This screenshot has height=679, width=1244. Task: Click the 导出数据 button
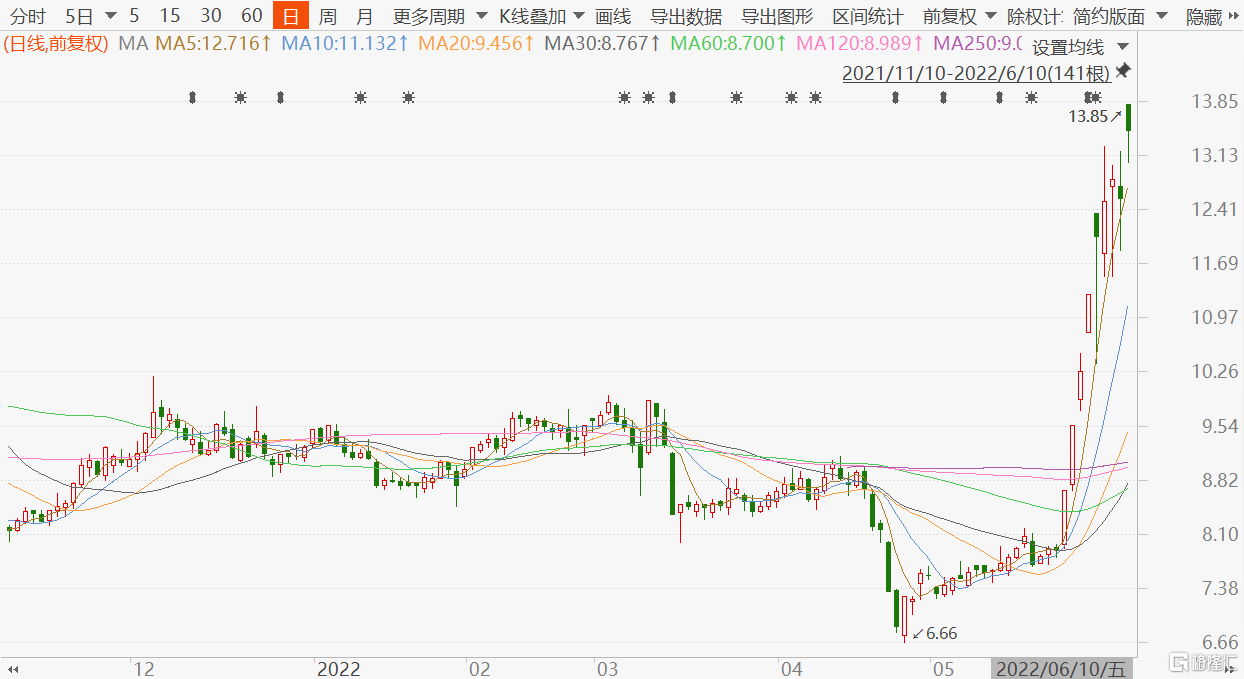[685, 16]
